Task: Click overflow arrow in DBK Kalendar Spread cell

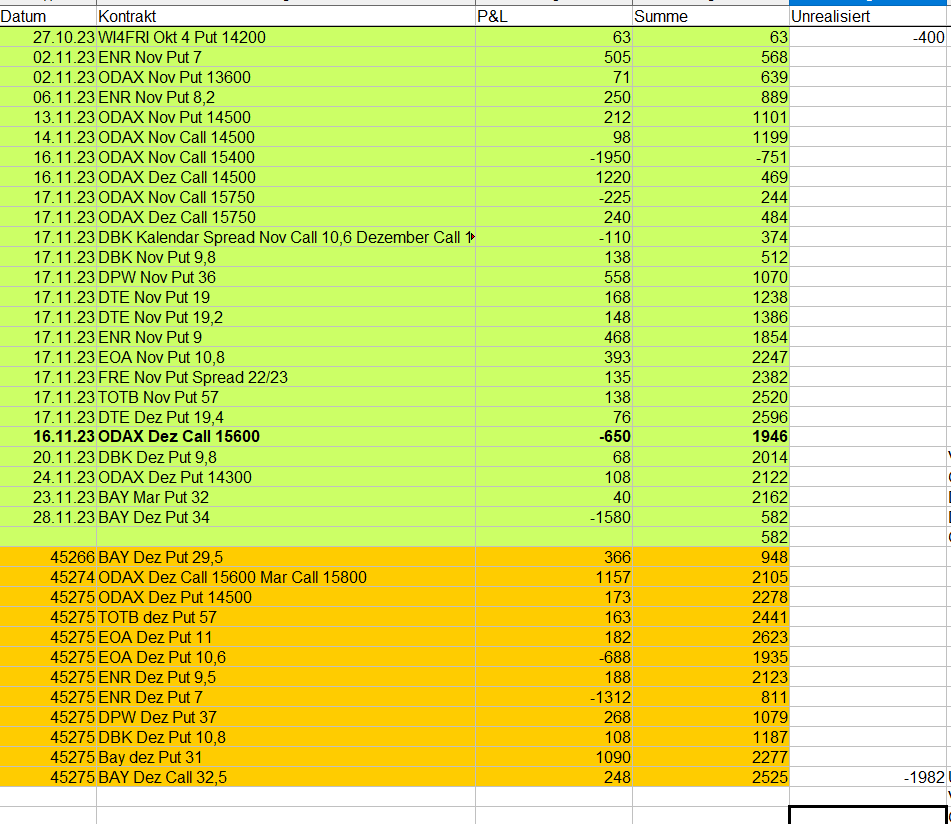Action: (x=470, y=237)
